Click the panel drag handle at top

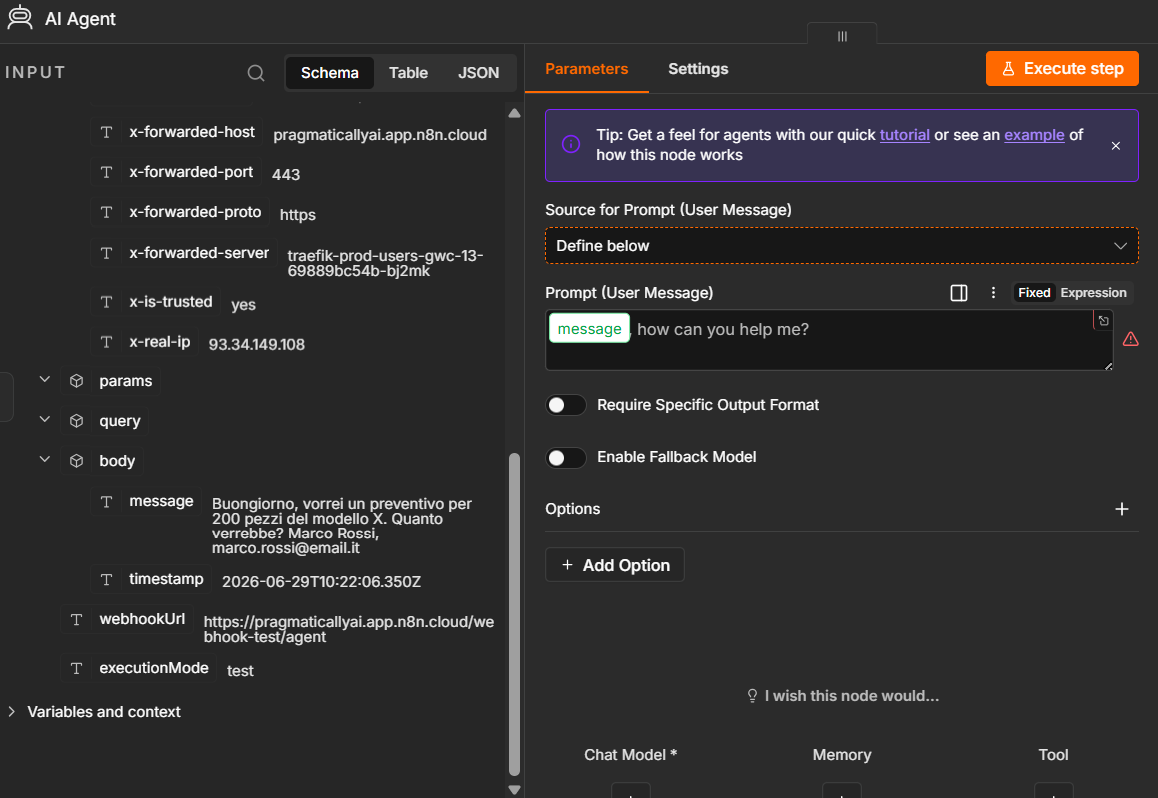[x=842, y=35]
